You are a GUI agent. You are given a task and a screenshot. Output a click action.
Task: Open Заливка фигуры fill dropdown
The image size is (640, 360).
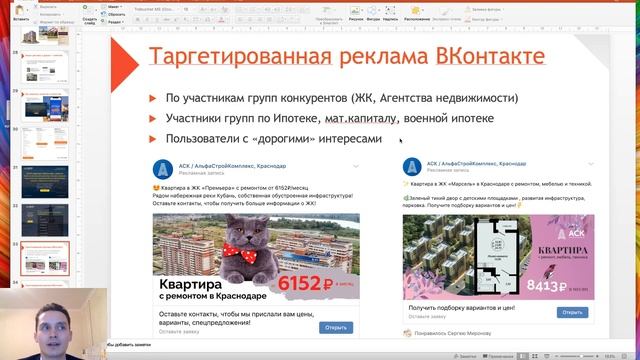tap(484, 9)
